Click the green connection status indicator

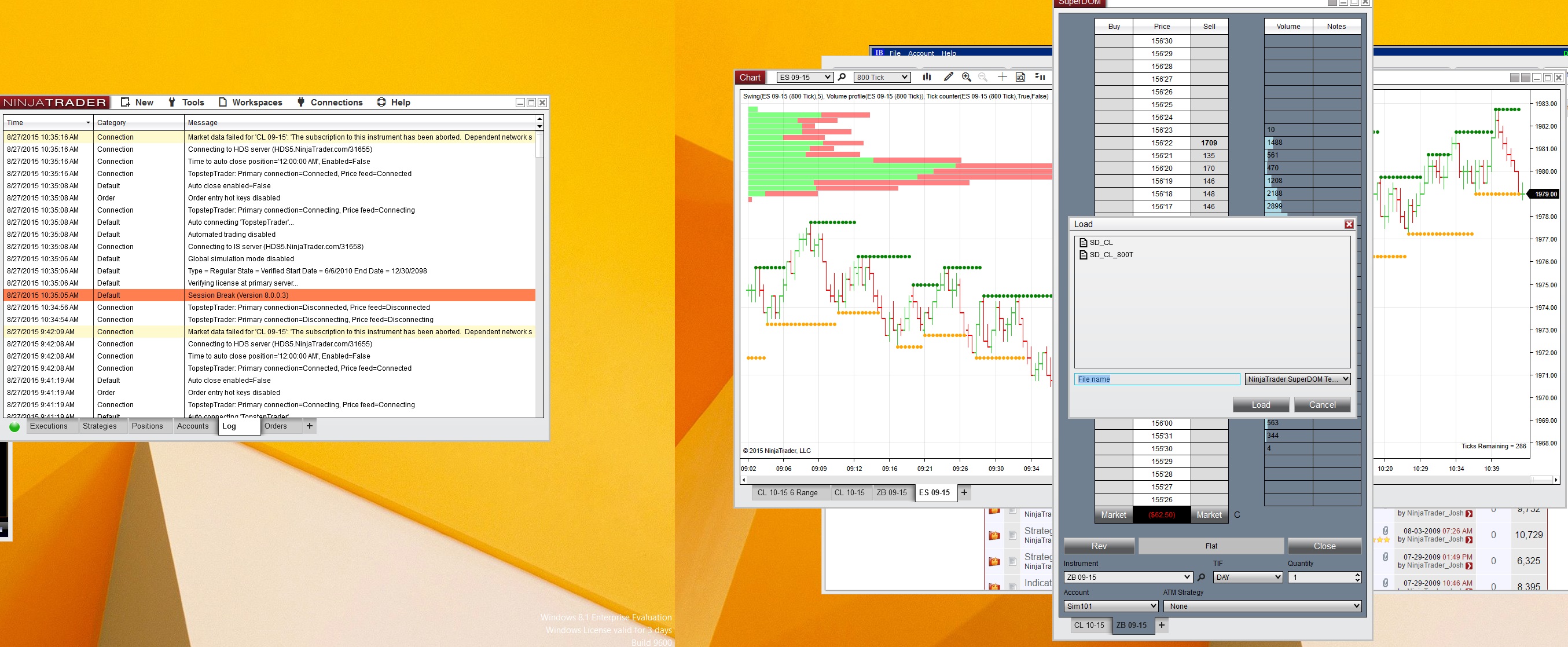click(14, 426)
